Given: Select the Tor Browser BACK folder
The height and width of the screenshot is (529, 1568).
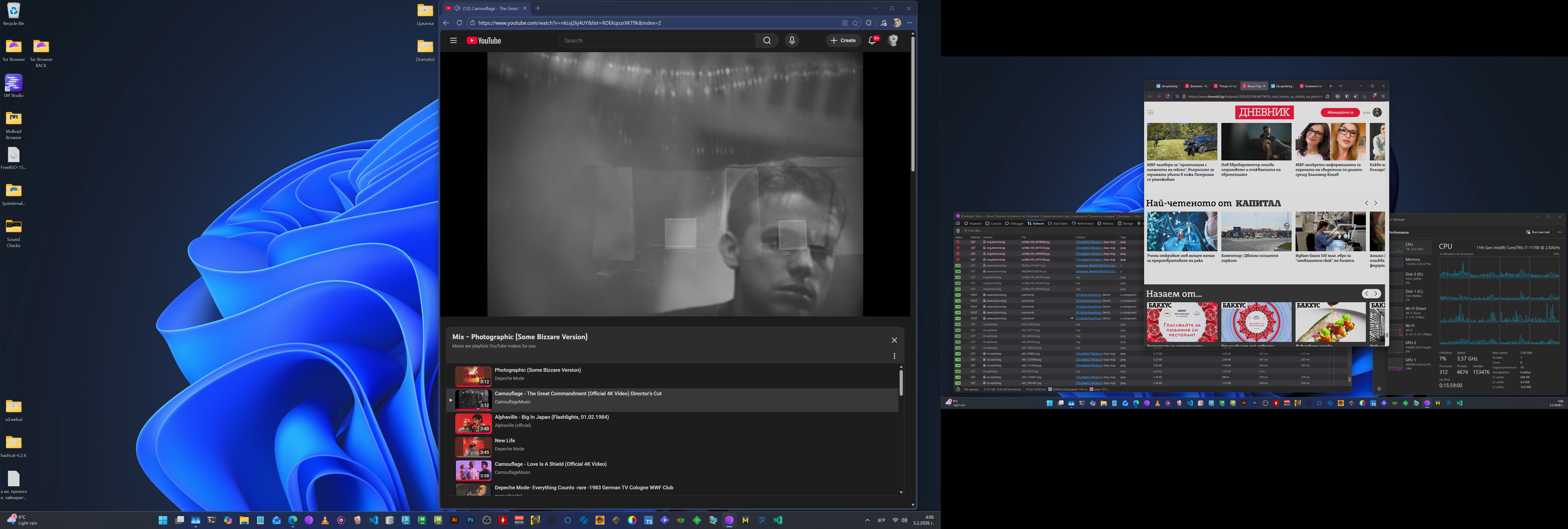Looking at the screenshot, I should (41, 53).
